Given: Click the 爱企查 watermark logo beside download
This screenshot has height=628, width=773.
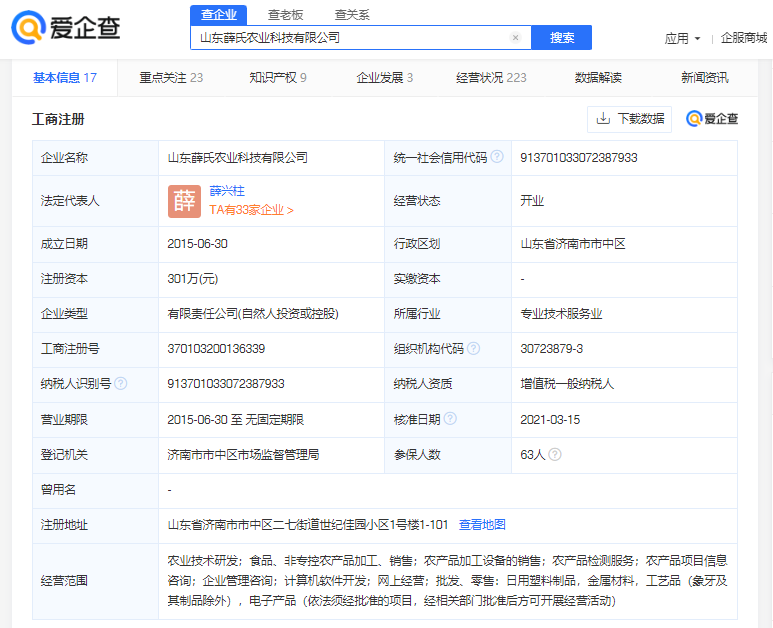Looking at the screenshot, I should (712, 119).
